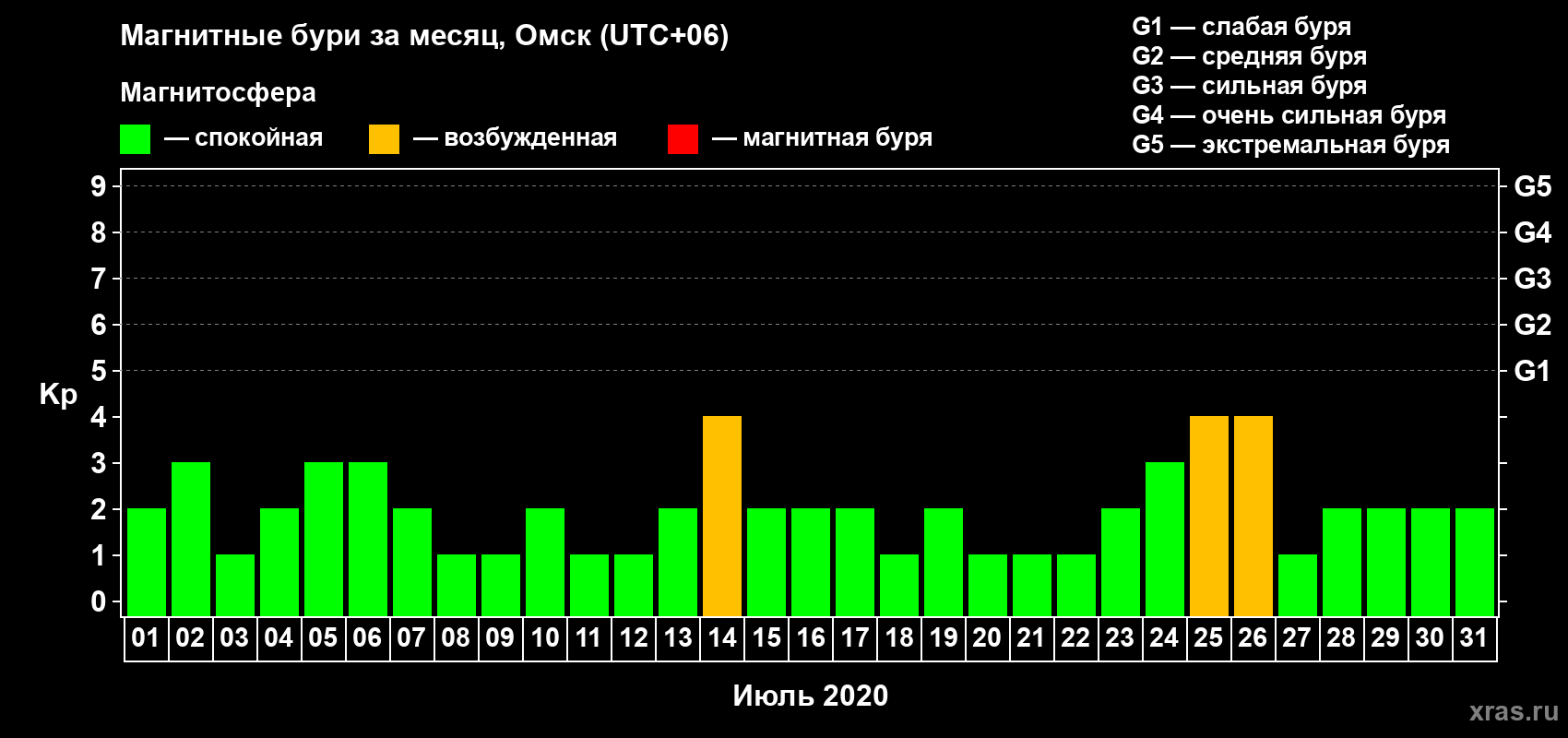1568x738 pixels.
Task: Select the orange bar for day 14
Action: (x=722, y=516)
